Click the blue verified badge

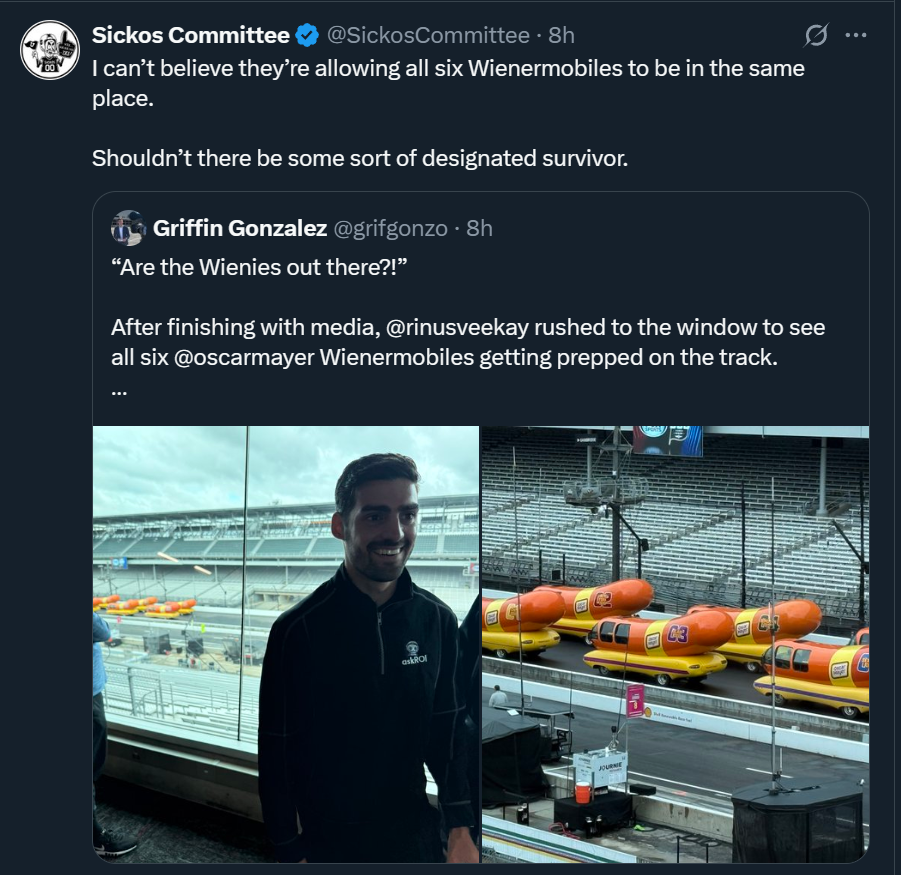point(307,35)
